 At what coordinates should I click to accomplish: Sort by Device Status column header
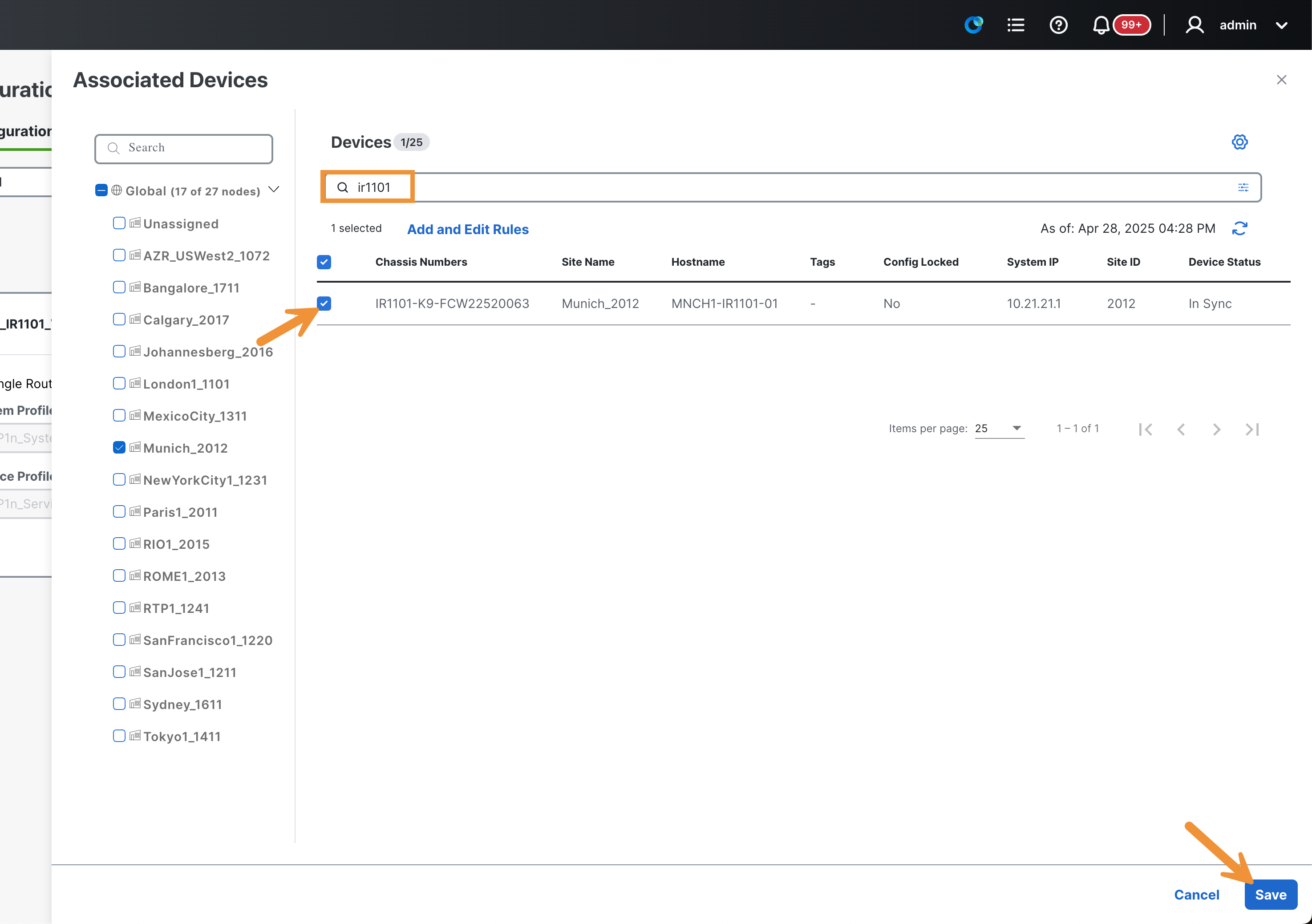point(1225,262)
